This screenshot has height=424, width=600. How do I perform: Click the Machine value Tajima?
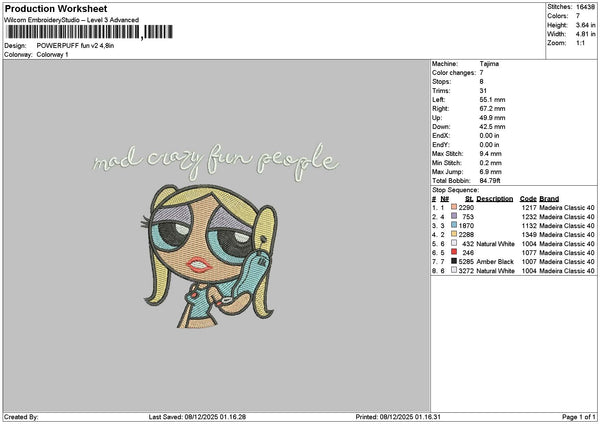click(489, 64)
